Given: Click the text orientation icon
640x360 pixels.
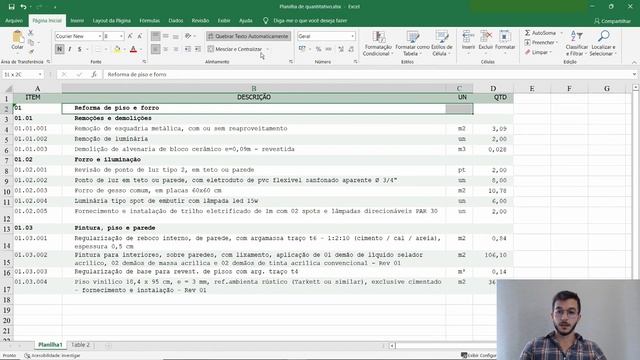Looking at the screenshot, I should [188, 36].
